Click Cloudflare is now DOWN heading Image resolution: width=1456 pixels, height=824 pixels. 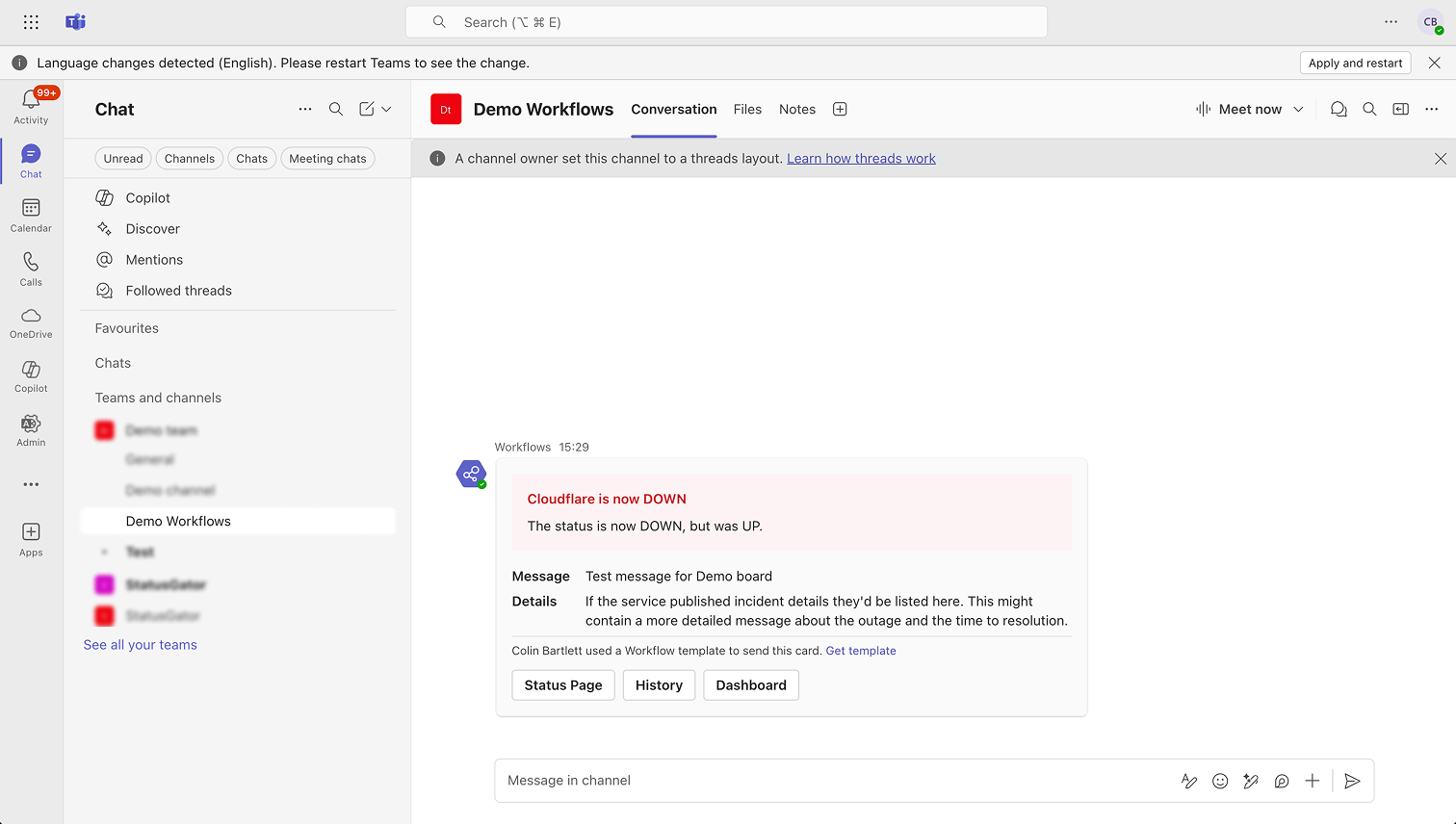pos(607,499)
